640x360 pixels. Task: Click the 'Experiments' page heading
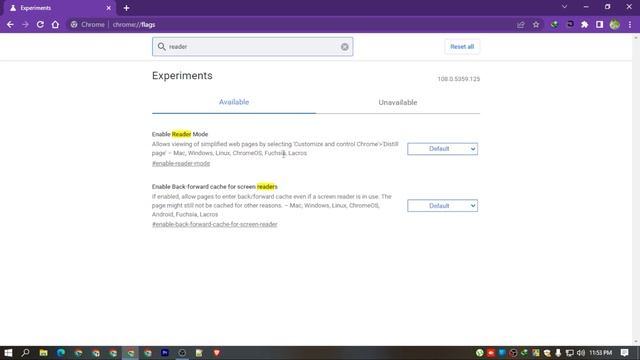[182, 76]
